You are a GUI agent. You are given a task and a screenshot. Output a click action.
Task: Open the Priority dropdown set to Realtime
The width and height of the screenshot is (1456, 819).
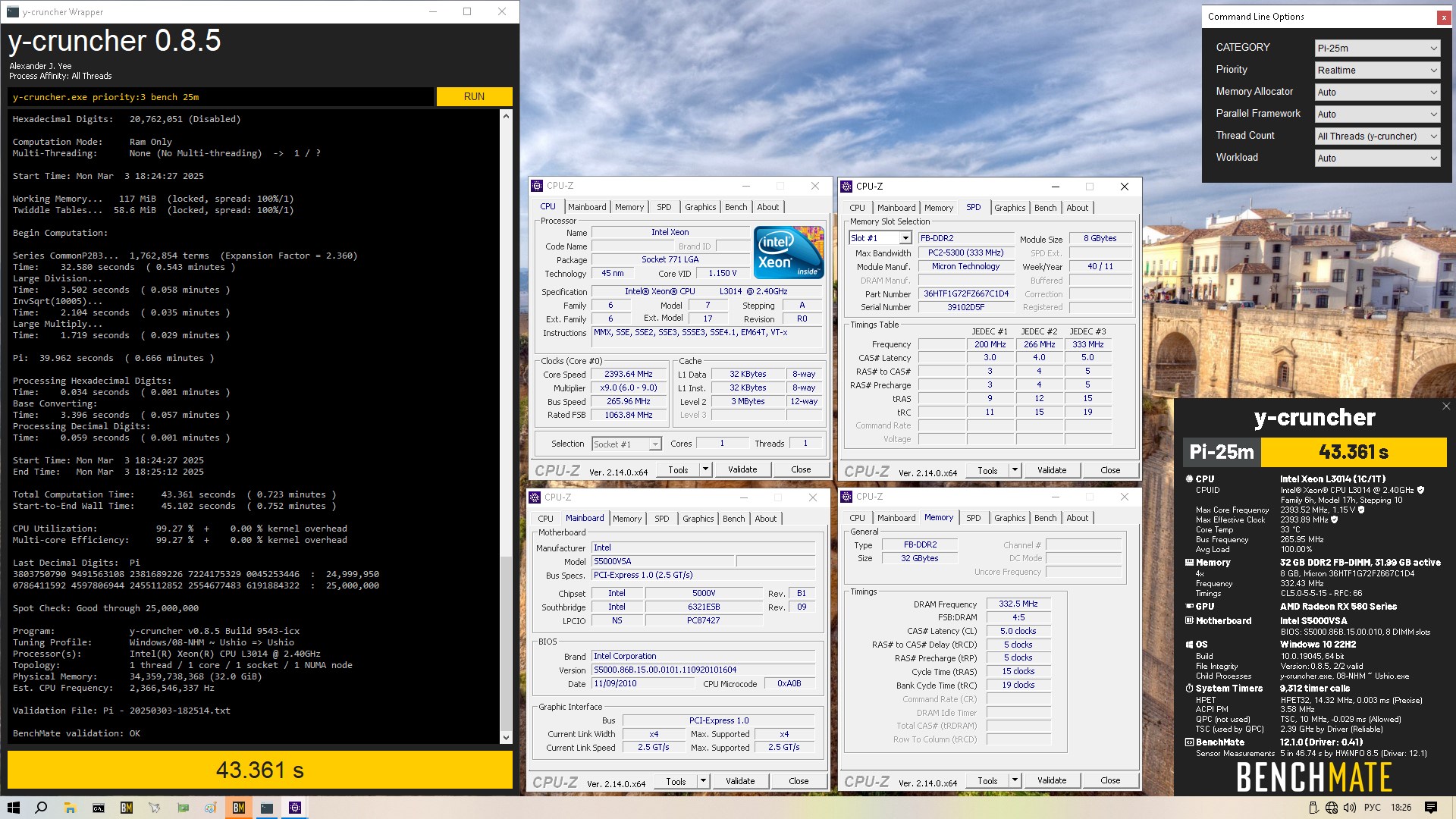[x=1377, y=70]
